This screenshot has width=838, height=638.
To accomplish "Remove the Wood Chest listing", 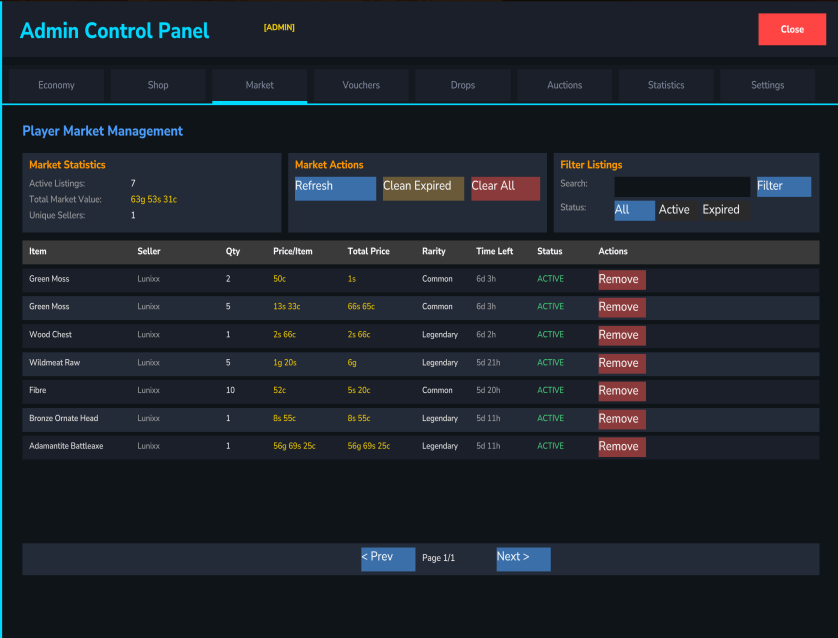I will coord(621,335).
